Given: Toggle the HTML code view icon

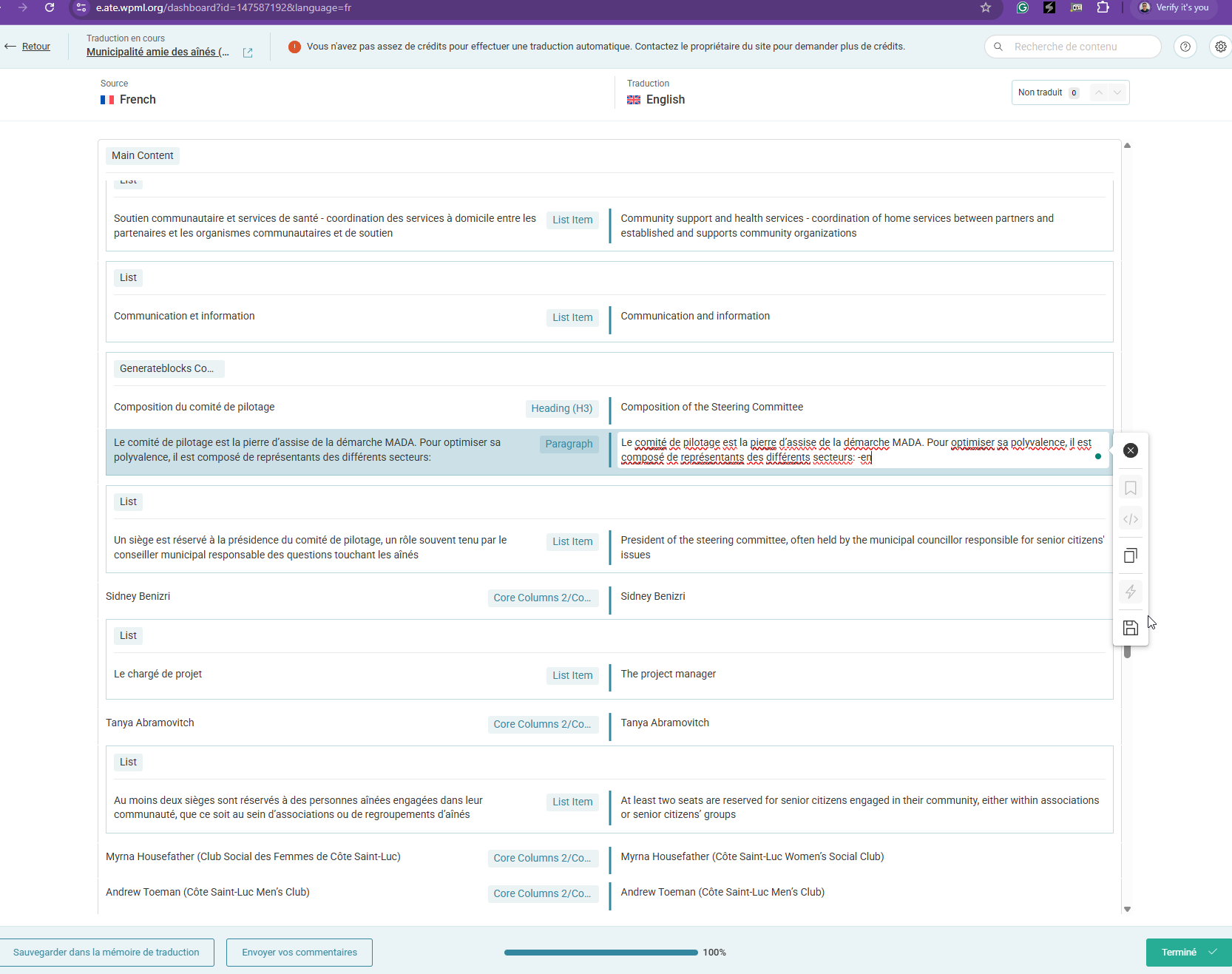Looking at the screenshot, I should click(1131, 519).
